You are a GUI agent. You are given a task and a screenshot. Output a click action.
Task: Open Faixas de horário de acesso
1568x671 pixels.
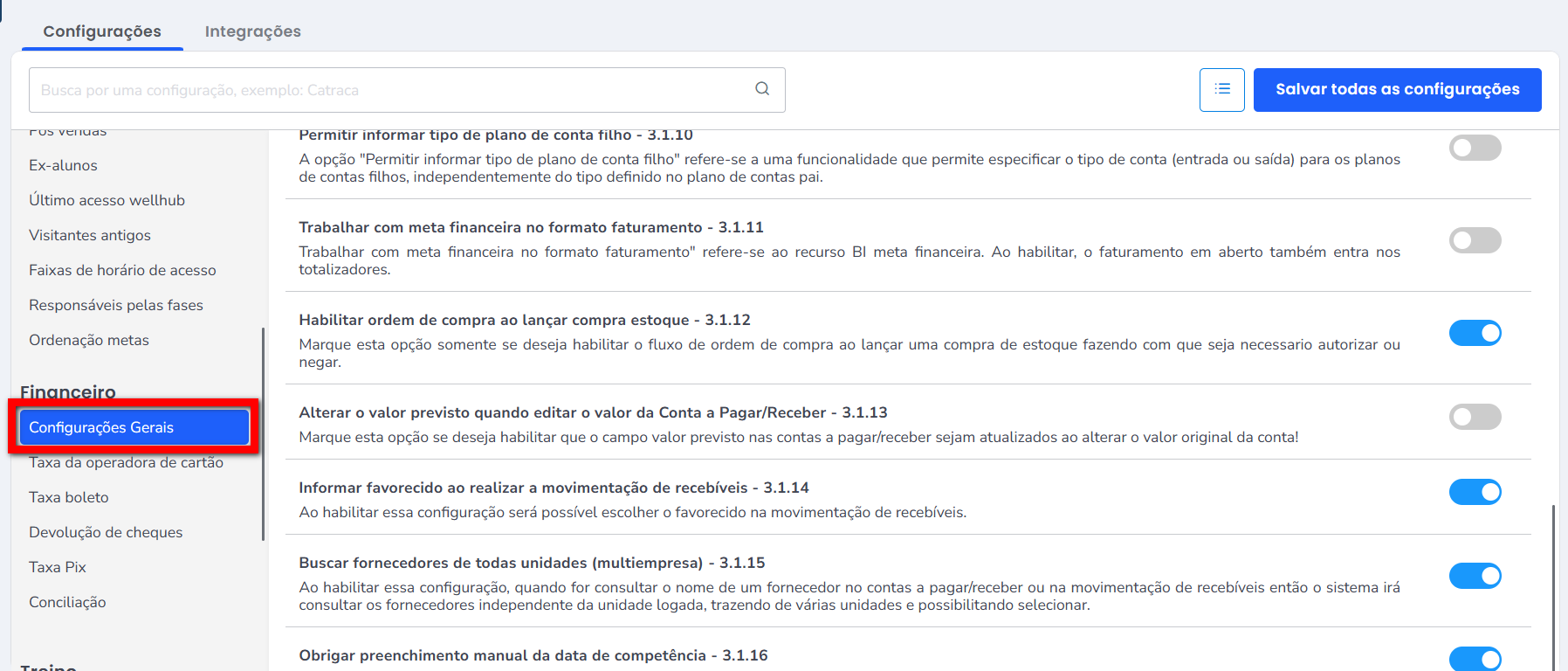pos(122,270)
